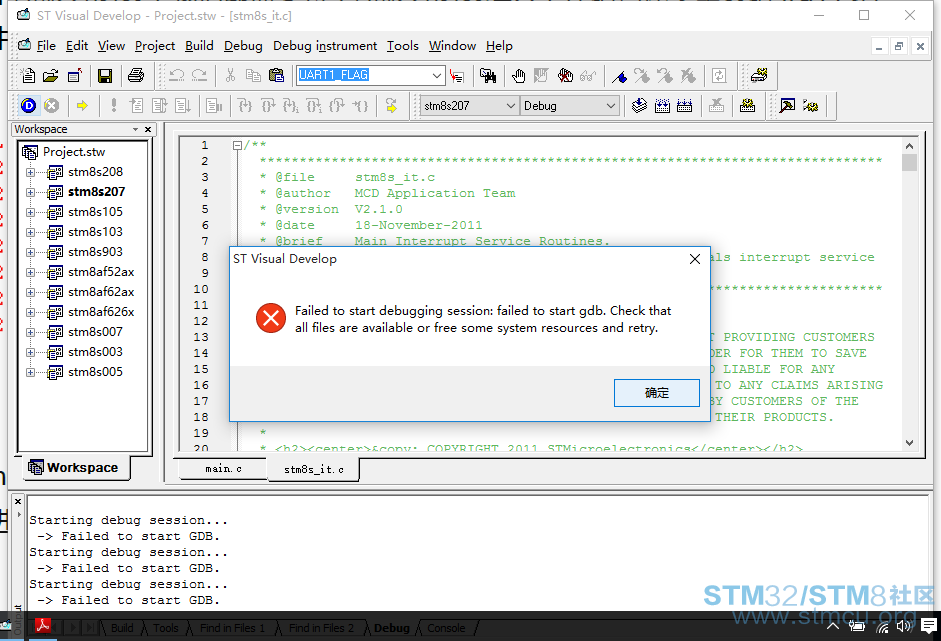This screenshot has width=941, height=641.
Task: Click the Find in Files binoculars icon
Action: point(488,76)
